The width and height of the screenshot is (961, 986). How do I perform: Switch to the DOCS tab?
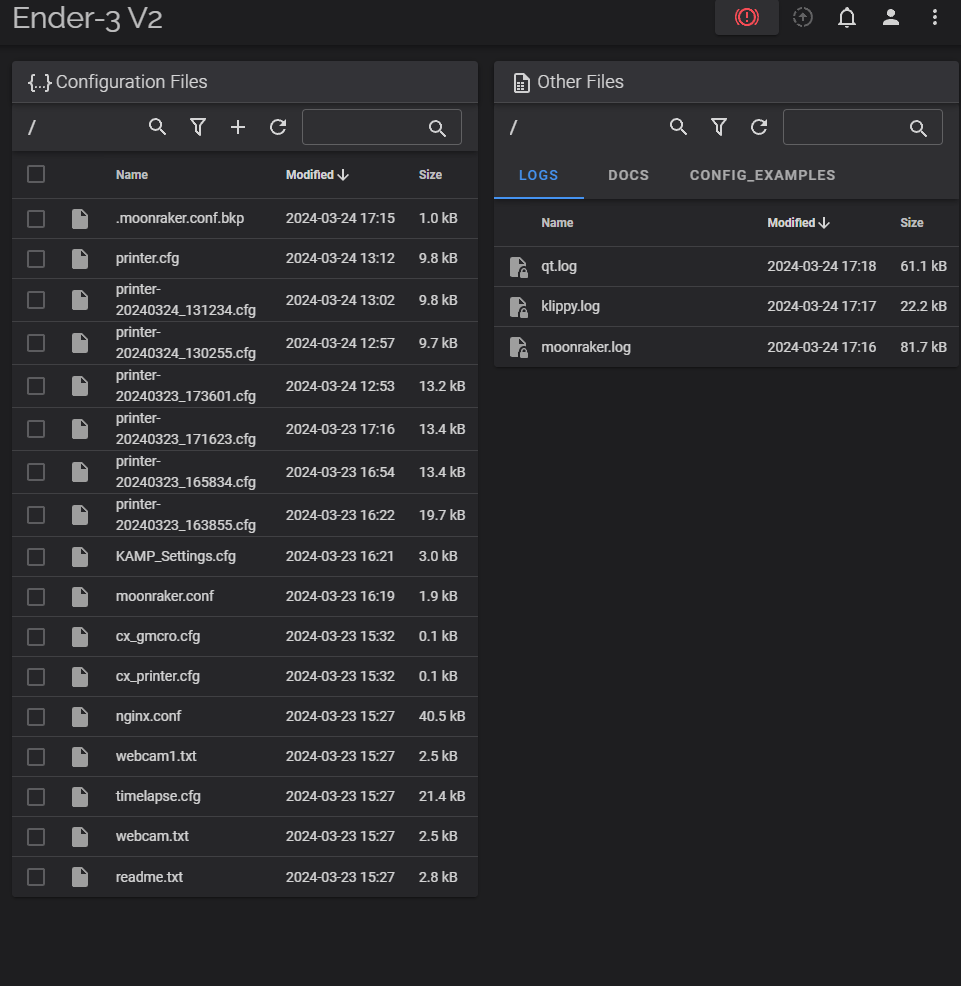click(x=628, y=175)
